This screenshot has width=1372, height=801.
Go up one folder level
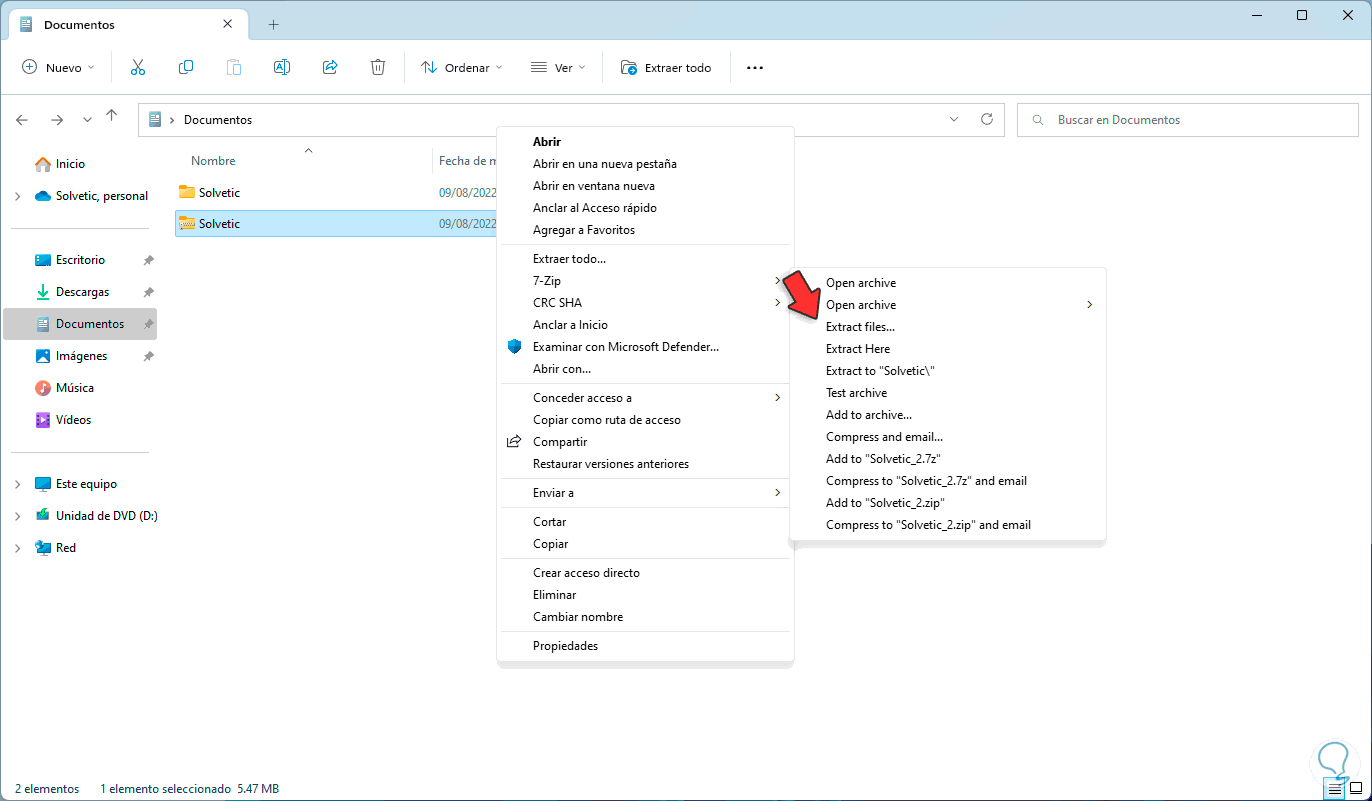pos(112,117)
